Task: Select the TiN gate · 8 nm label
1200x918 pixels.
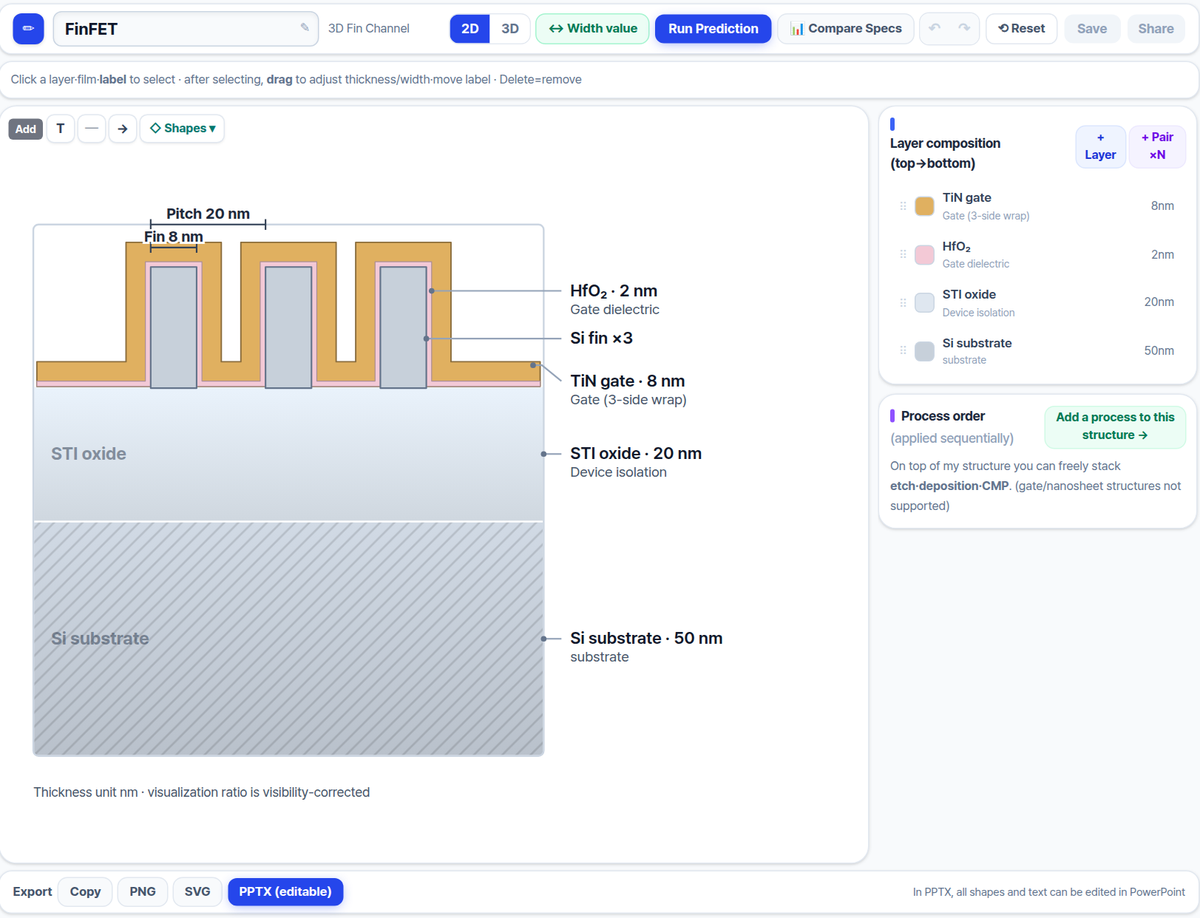Action: 627,381
